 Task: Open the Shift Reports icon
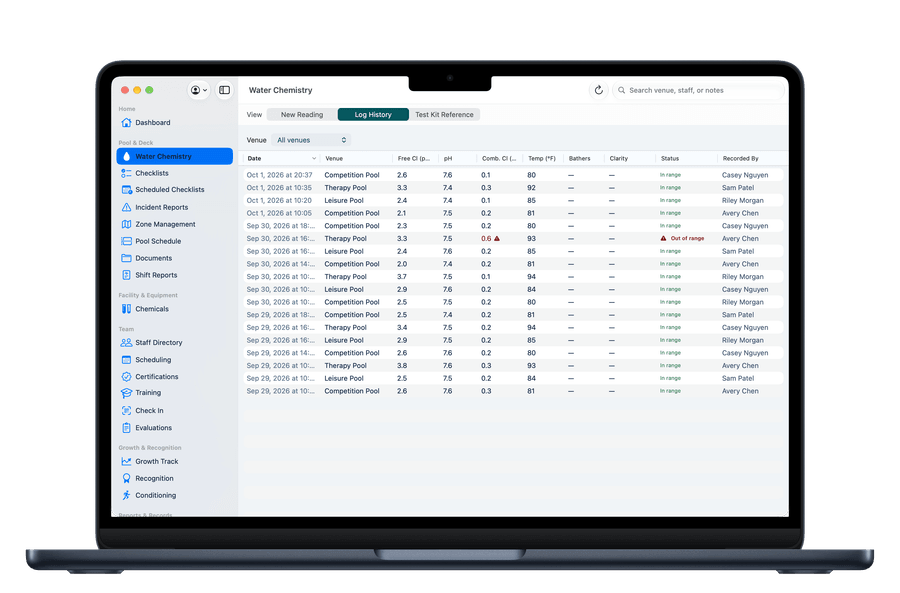pos(126,275)
